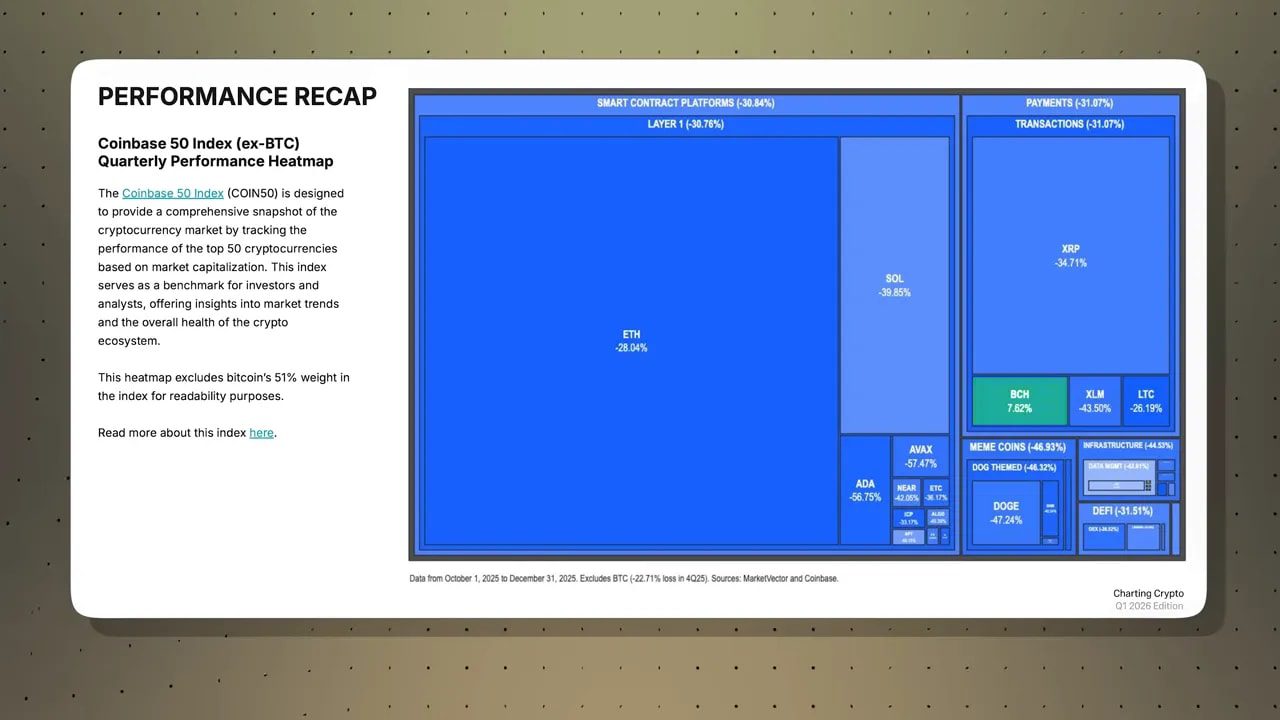The image size is (1280, 720).
Task: Click the XLM -43.50% tile
Action: click(1094, 400)
